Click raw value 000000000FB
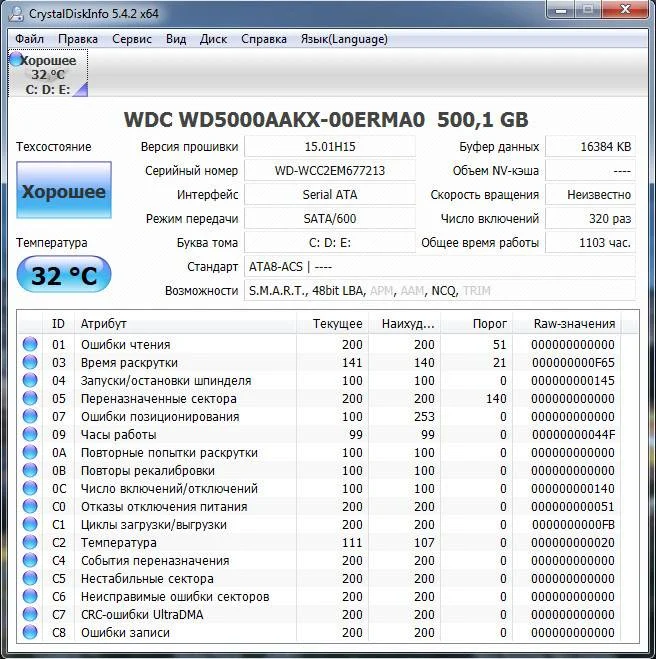This screenshot has height=659, width=656. coord(573,525)
